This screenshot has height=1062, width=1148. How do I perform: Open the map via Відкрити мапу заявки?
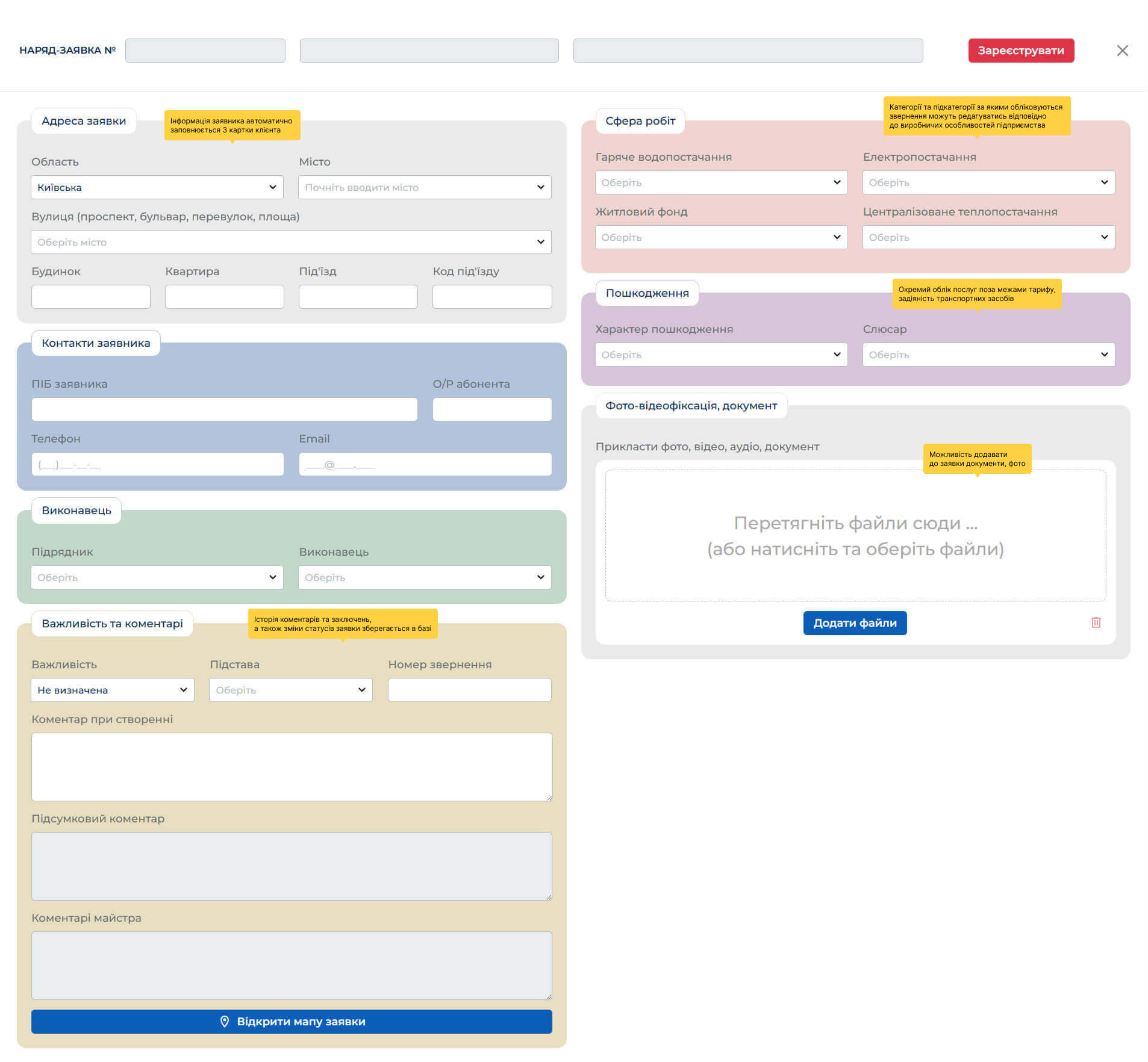(292, 1022)
